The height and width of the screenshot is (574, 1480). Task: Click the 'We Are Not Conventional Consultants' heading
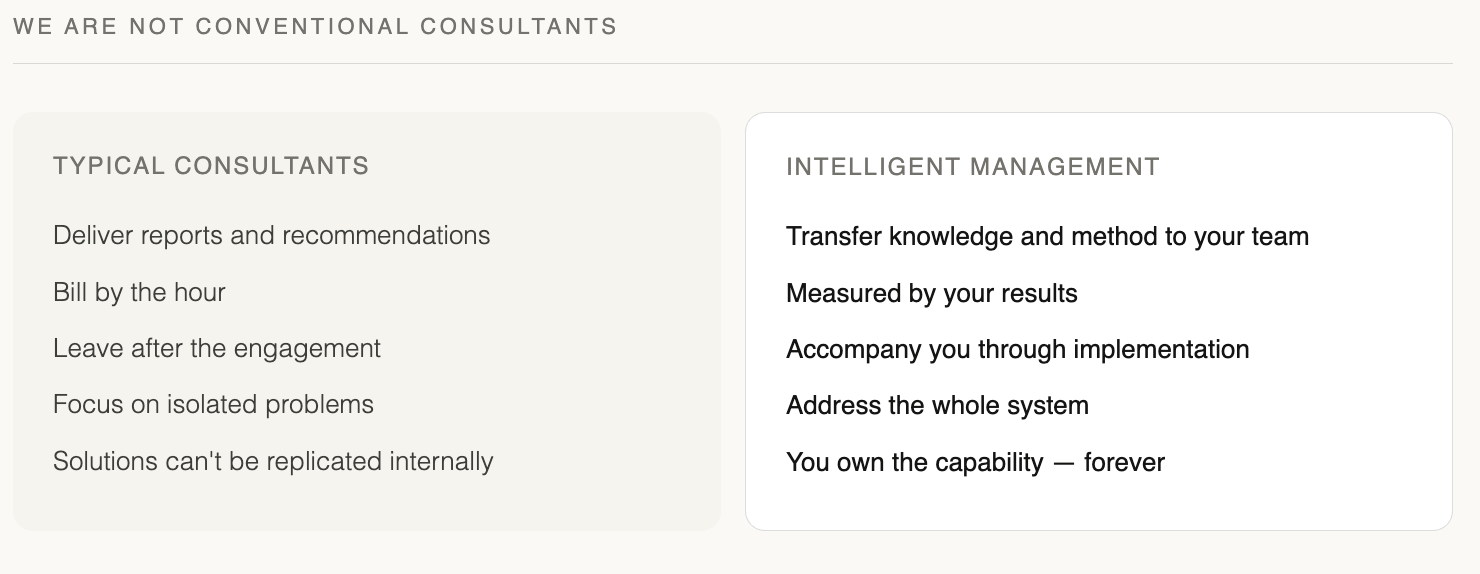click(x=315, y=26)
